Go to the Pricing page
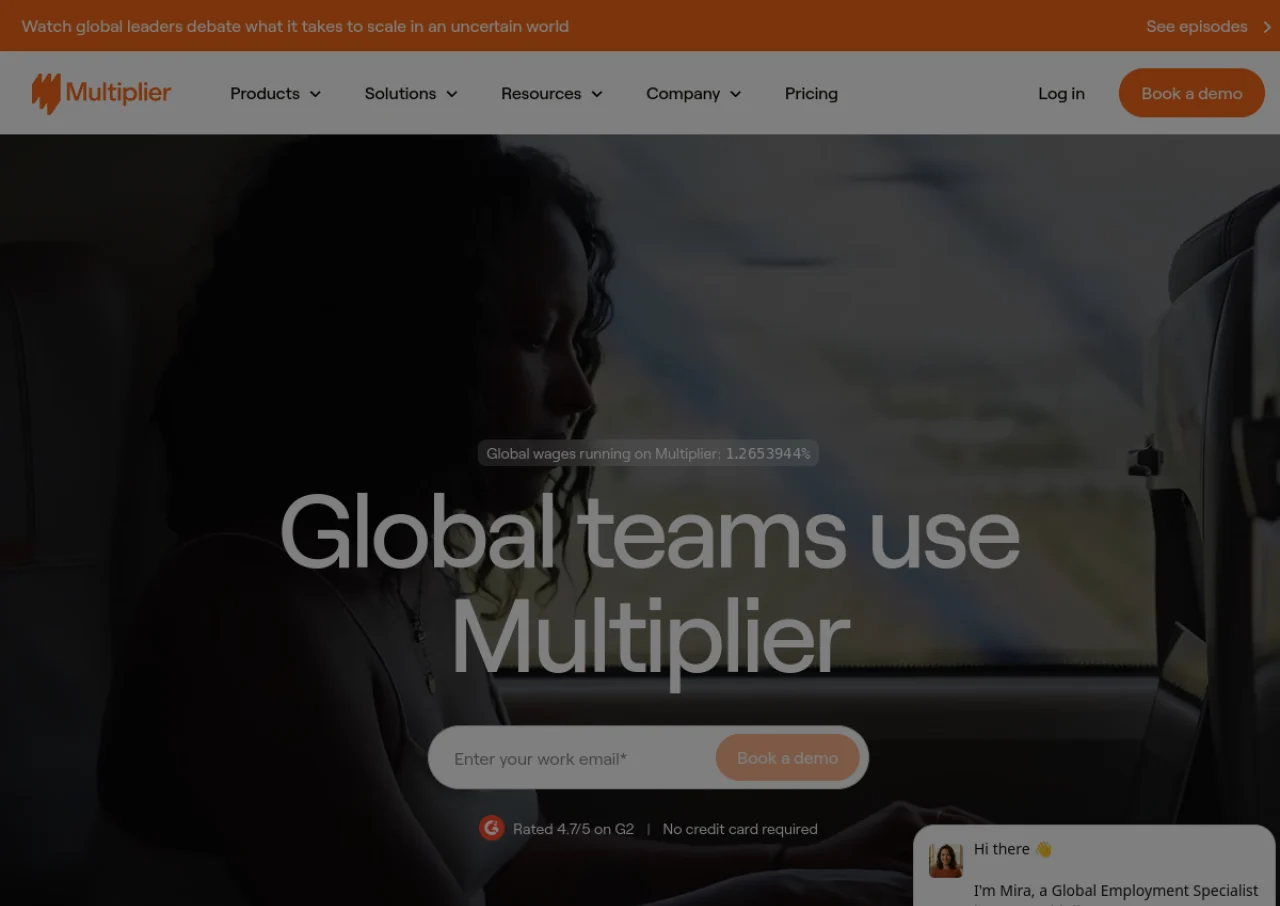Viewport: 1280px width, 906px height. click(x=811, y=93)
